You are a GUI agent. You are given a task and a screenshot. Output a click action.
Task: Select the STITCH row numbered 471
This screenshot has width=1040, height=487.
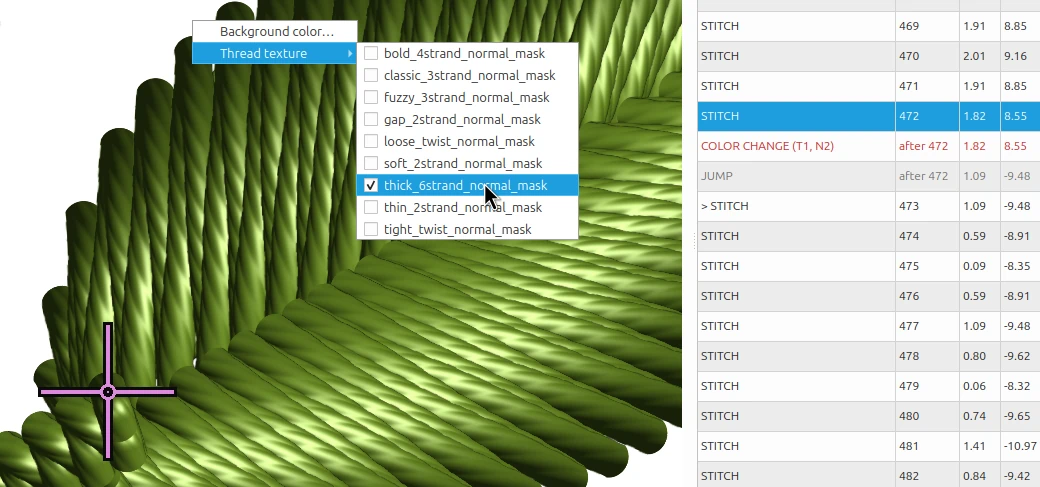click(x=868, y=86)
